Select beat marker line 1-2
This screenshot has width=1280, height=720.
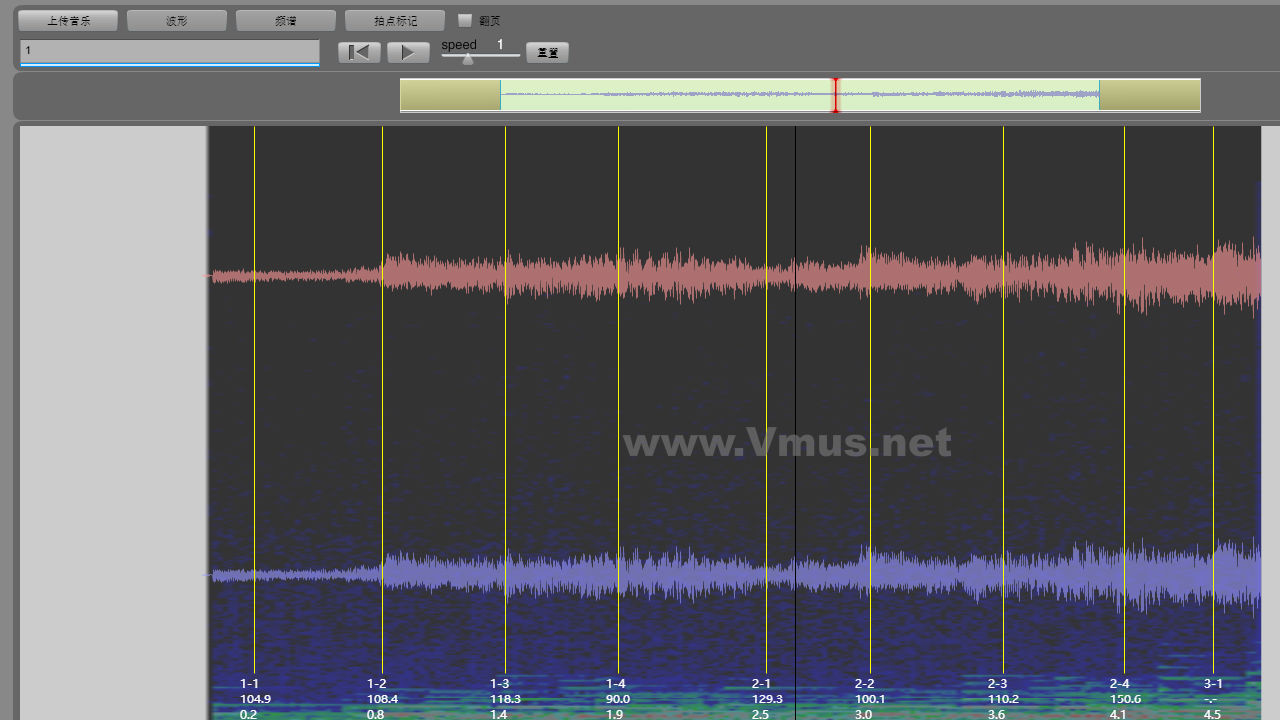click(x=382, y=400)
